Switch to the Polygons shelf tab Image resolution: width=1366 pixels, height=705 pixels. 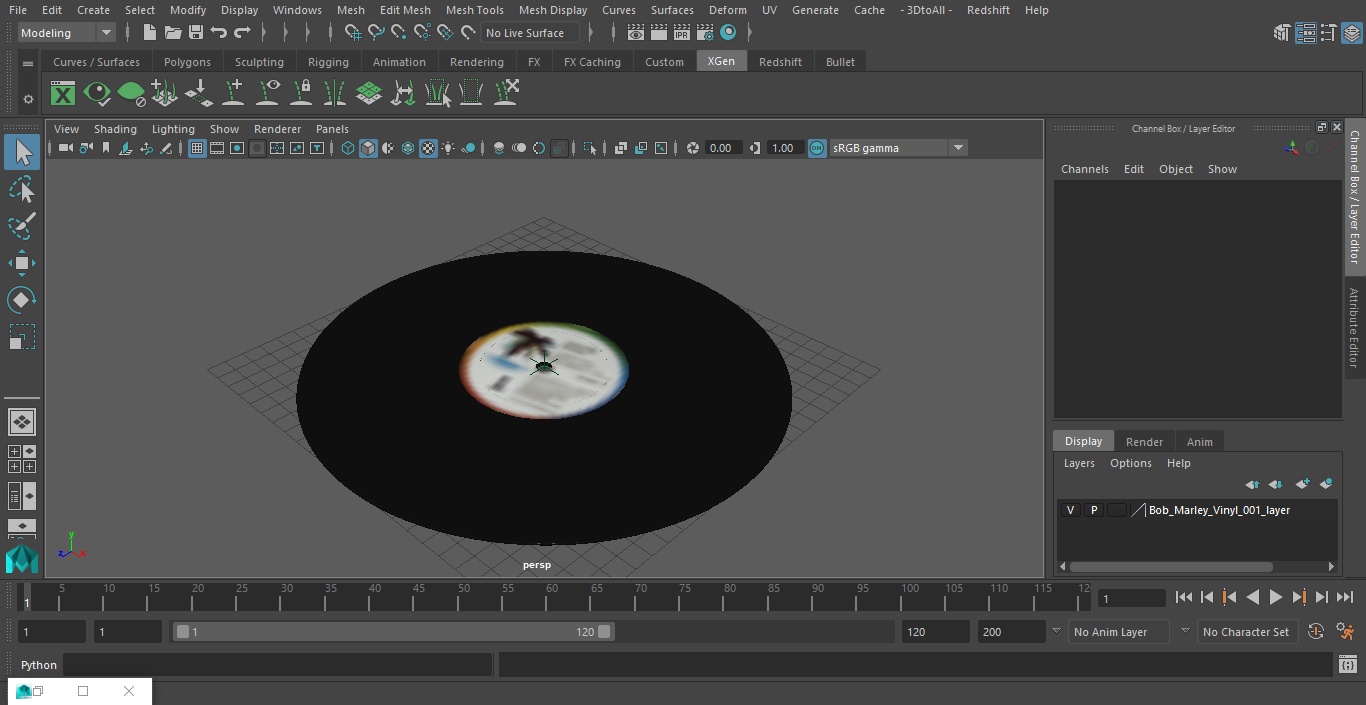pos(187,62)
